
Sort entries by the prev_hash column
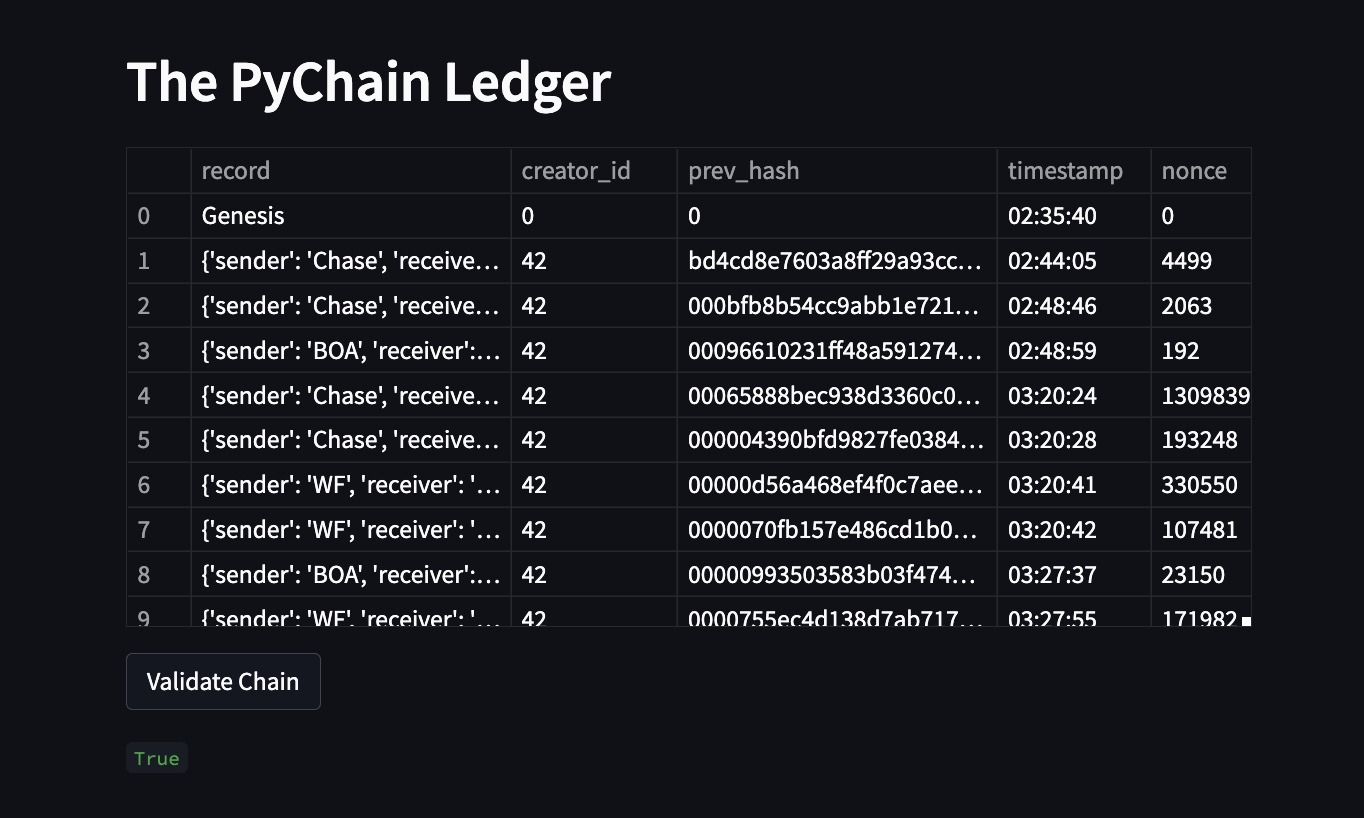(743, 170)
